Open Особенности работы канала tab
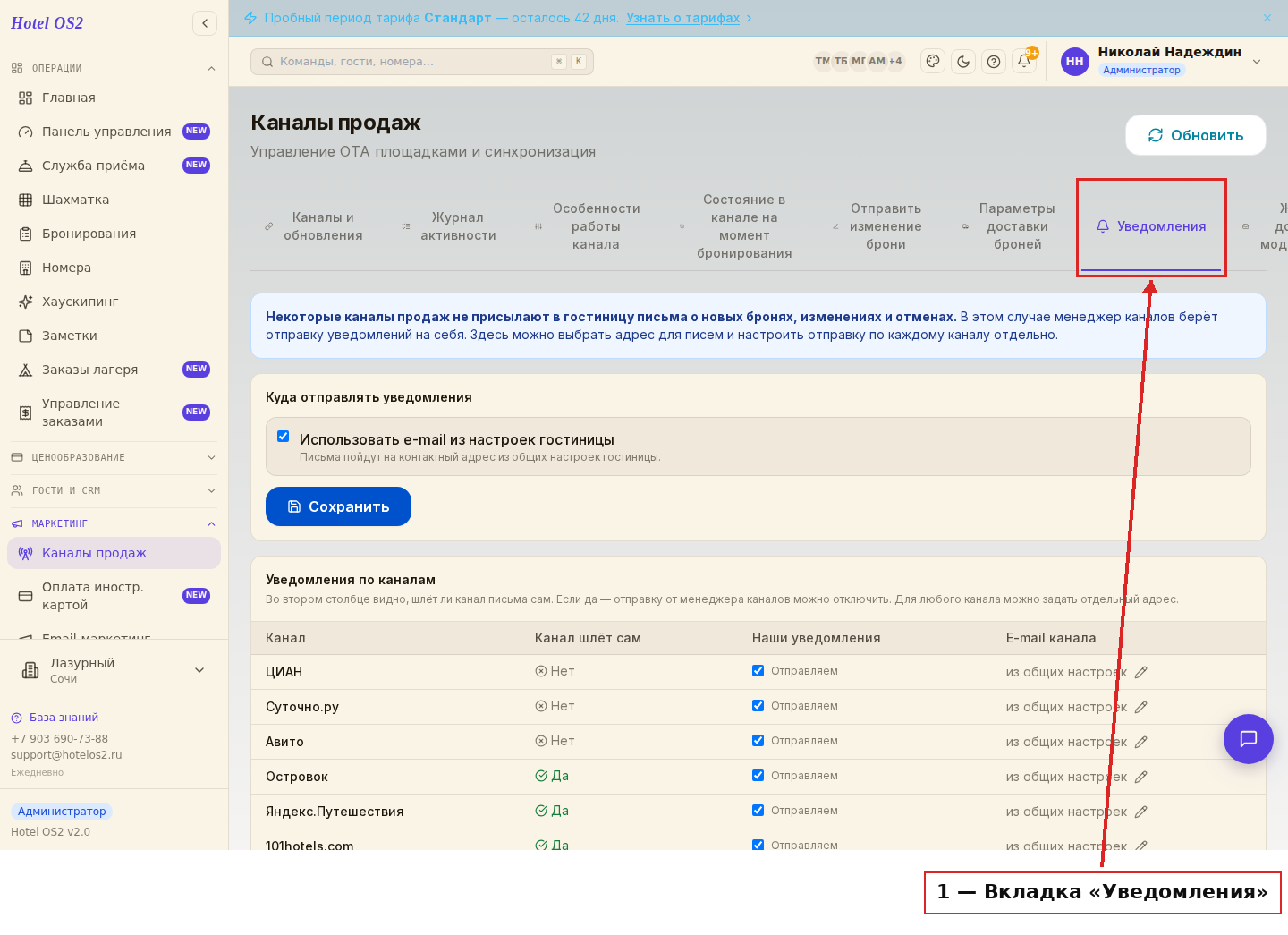 point(587,226)
